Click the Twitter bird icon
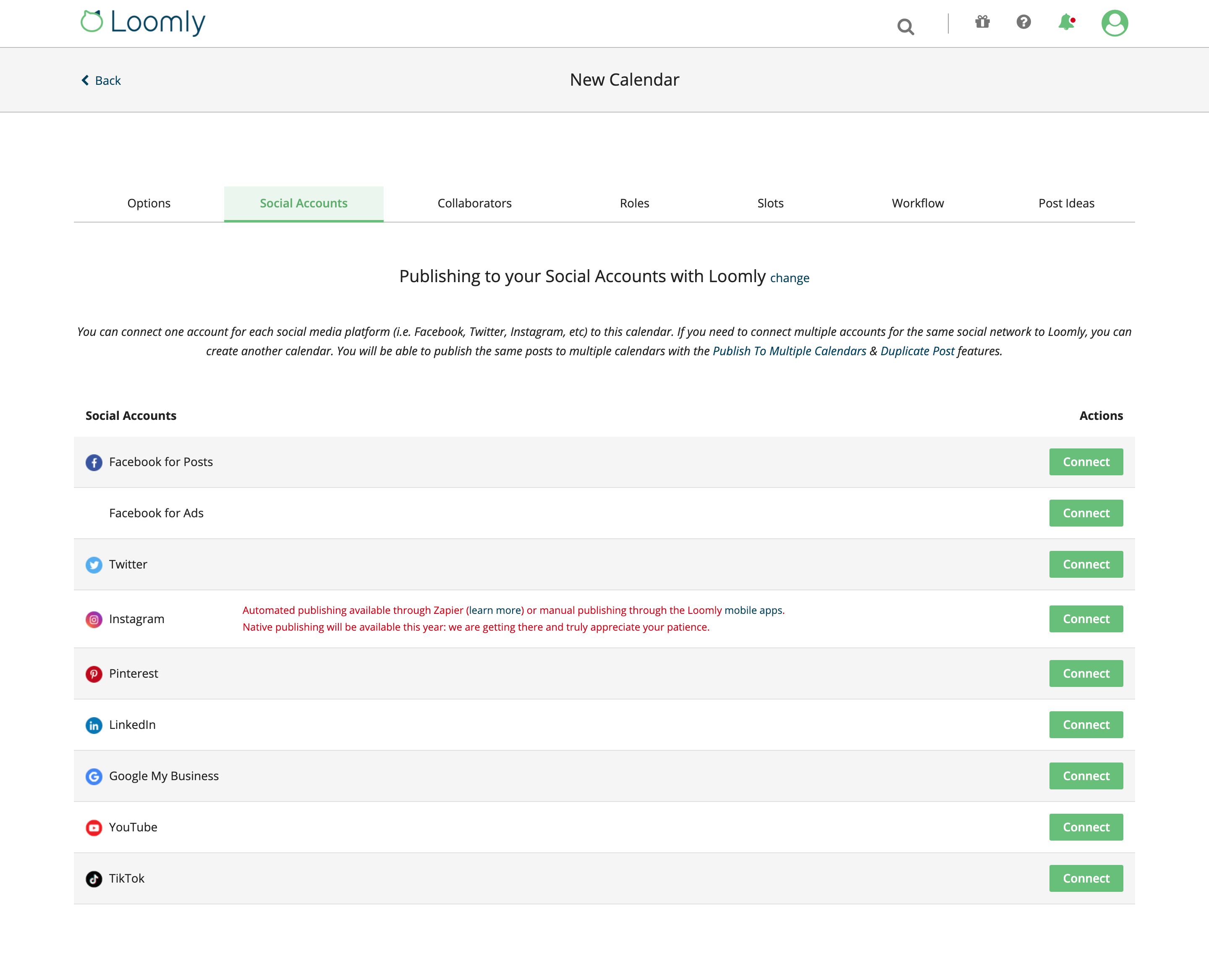This screenshot has width=1209, height=980. pyautogui.click(x=94, y=564)
